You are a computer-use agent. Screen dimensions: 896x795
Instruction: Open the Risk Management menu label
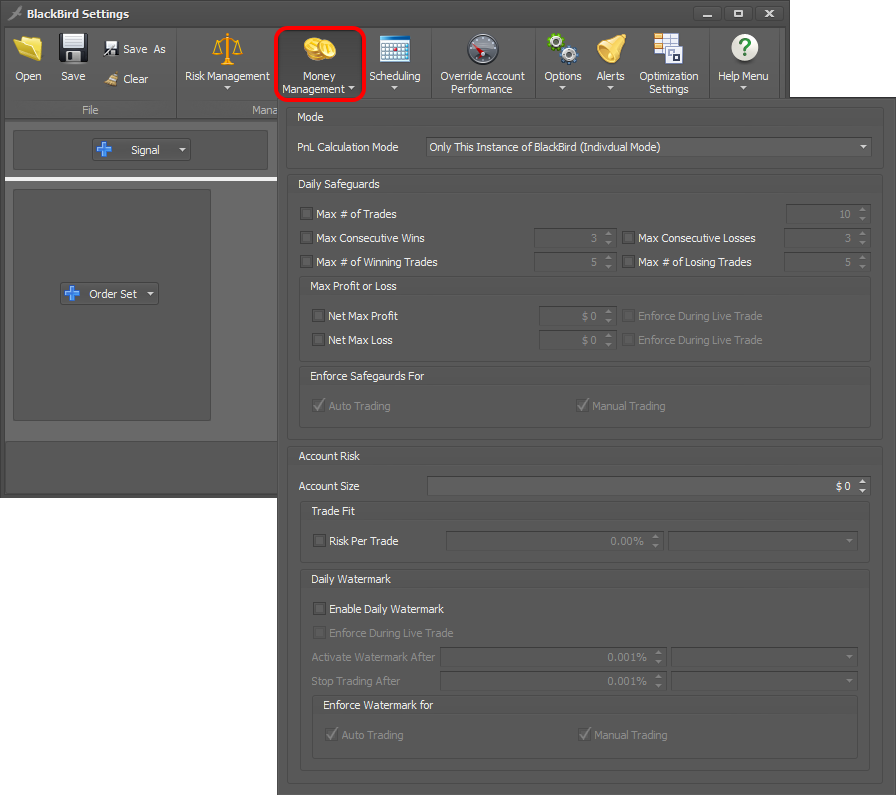point(227,76)
